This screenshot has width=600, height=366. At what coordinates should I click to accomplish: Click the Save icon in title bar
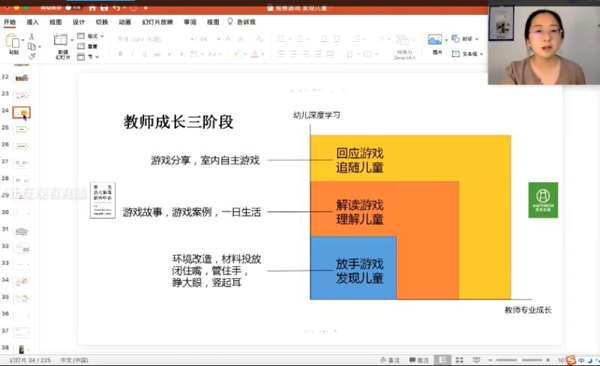[x=104, y=7]
